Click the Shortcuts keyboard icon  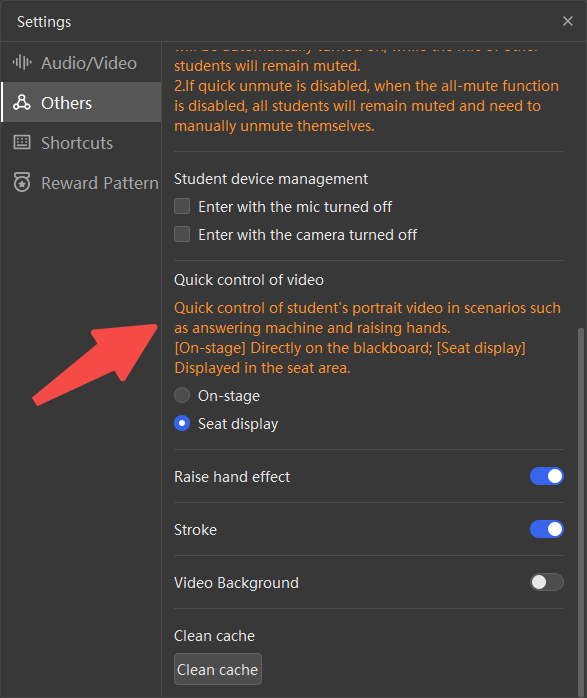coord(22,142)
